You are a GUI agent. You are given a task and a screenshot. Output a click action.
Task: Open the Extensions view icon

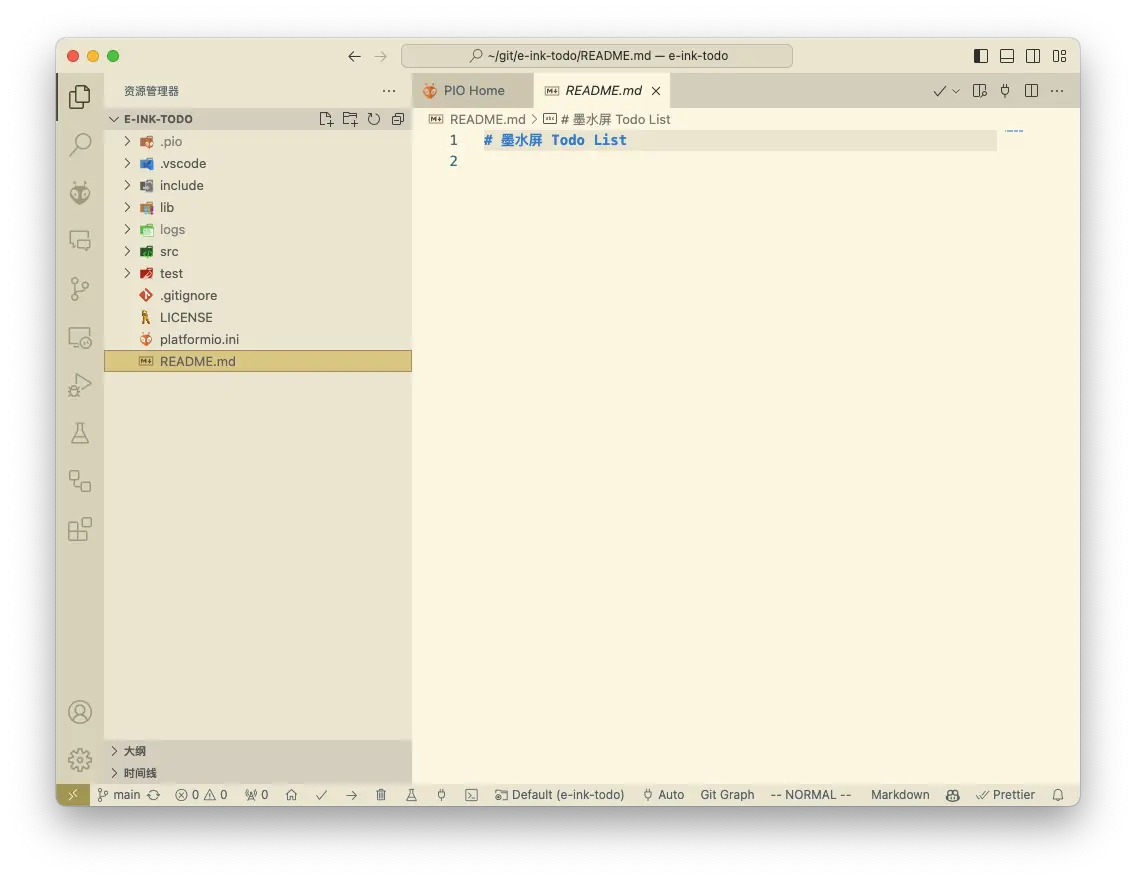[x=80, y=529]
